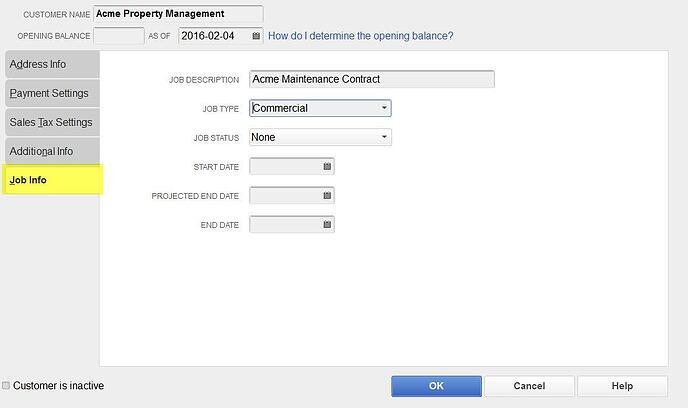688x408 pixels.
Task: Open the Help button
Action: coord(622,386)
